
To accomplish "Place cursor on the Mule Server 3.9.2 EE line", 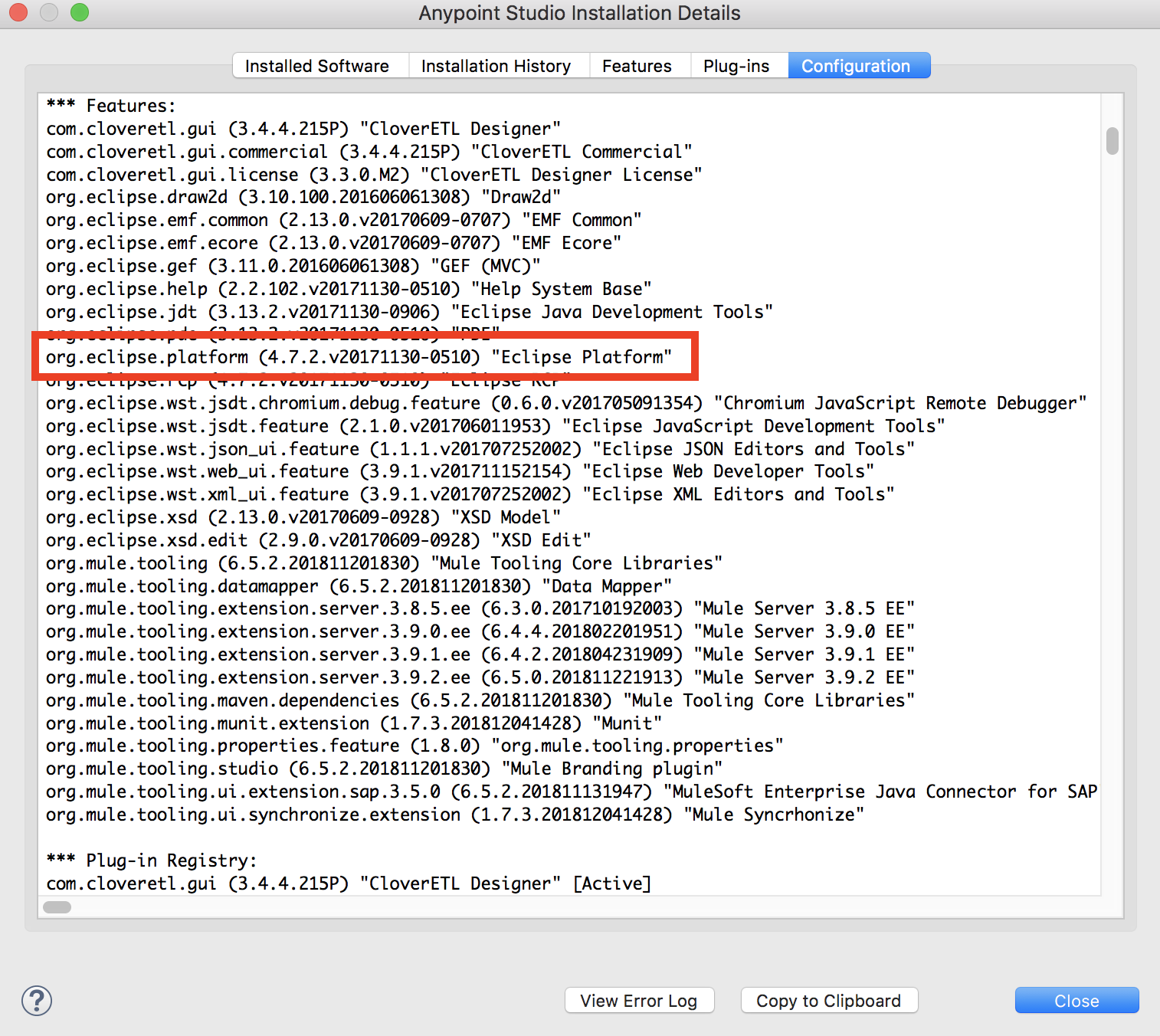I will (x=480, y=677).
